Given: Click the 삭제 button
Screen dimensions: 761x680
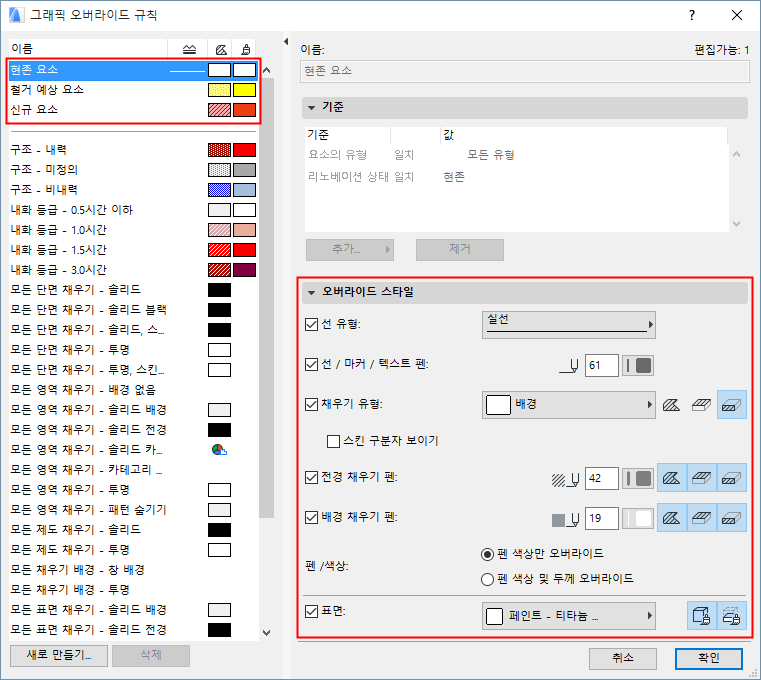Looking at the screenshot, I should [151, 655].
